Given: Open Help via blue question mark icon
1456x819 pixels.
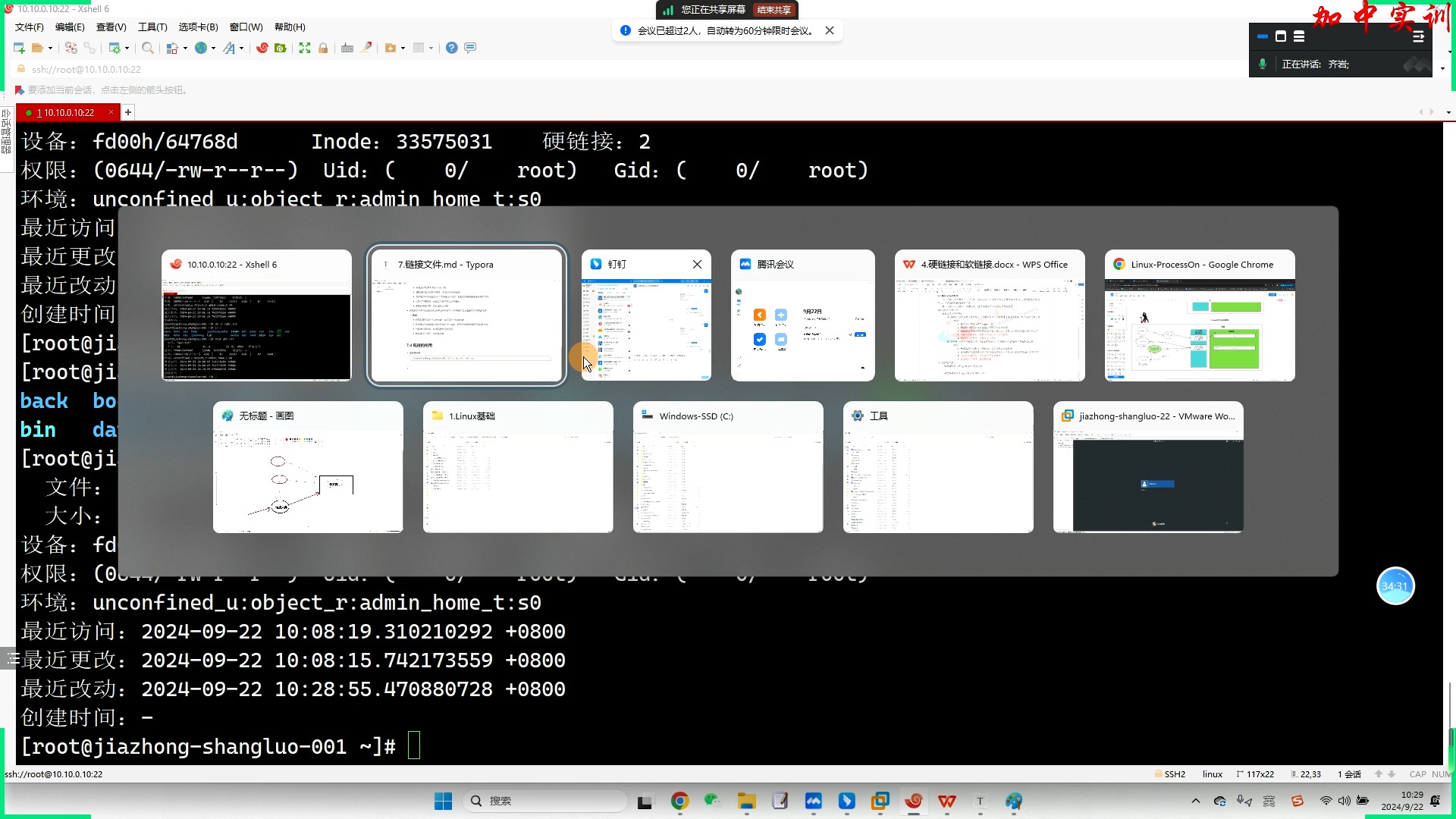Looking at the screenshot, I should 452,48.
